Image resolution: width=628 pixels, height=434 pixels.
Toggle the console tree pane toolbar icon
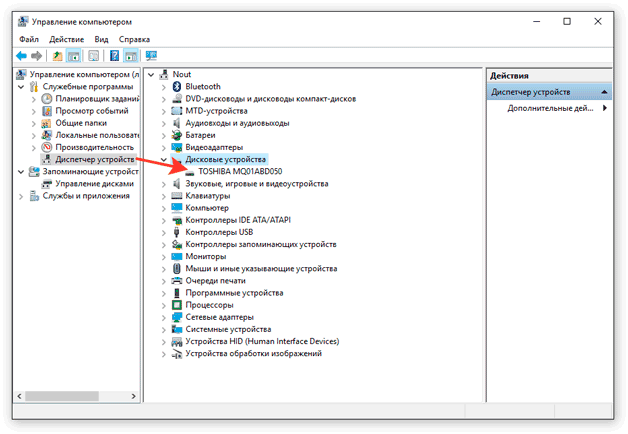coord(73,56)
